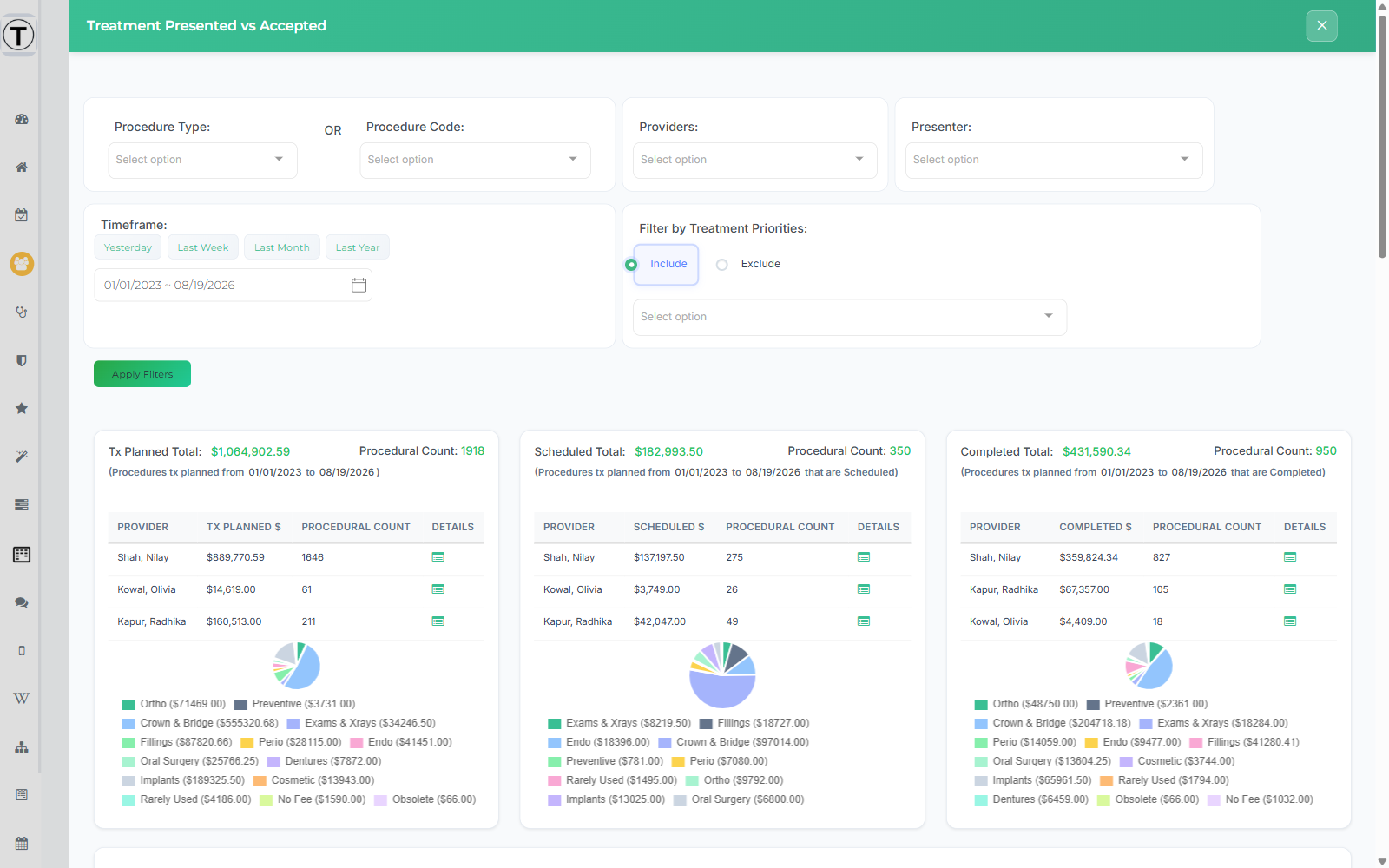The width and height of the screenshot is (1389, 868).
Task: Close the Treatment Presented vs Accepted panel
Action: [x=1322, y=26]
